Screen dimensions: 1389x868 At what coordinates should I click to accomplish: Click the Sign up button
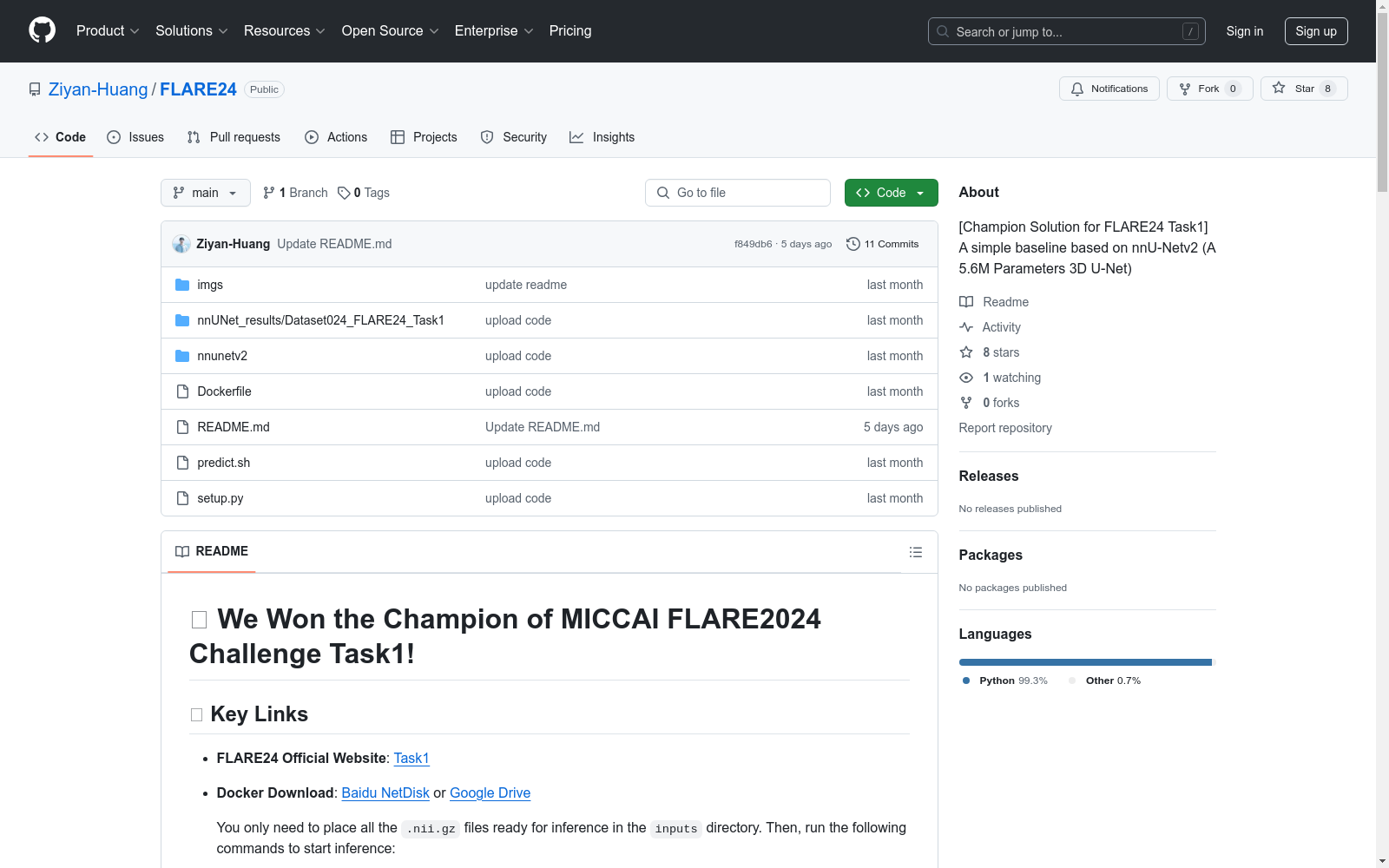point(1316,31)
